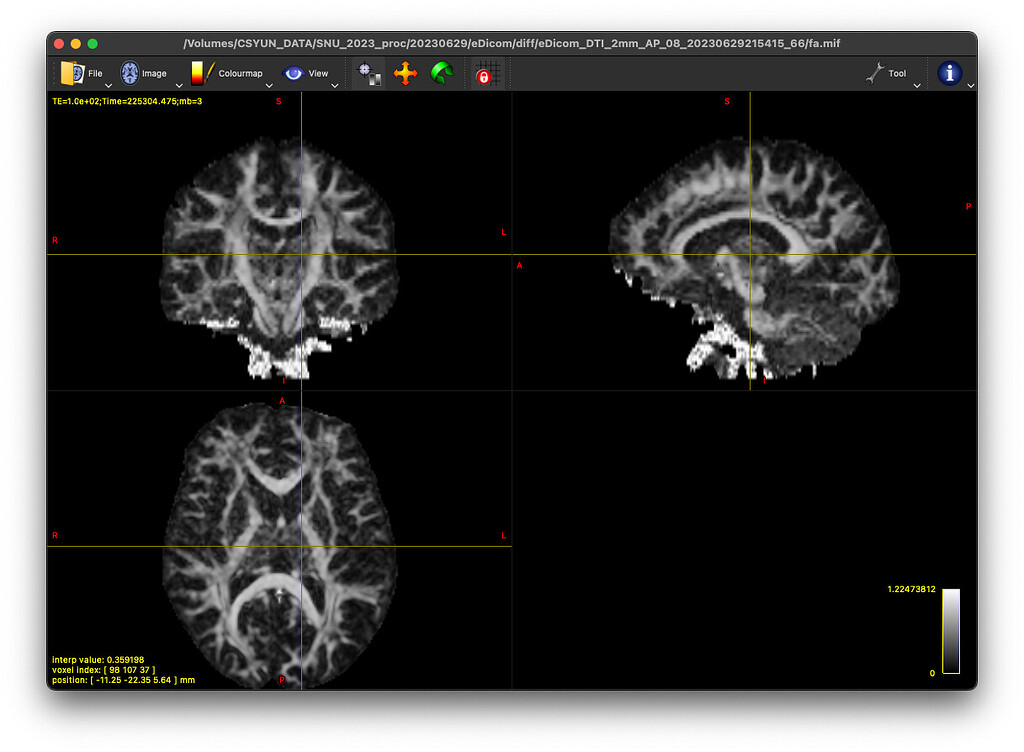Click the colourbar scale on the right
The image size is (1024, 752).
[951, 631]
